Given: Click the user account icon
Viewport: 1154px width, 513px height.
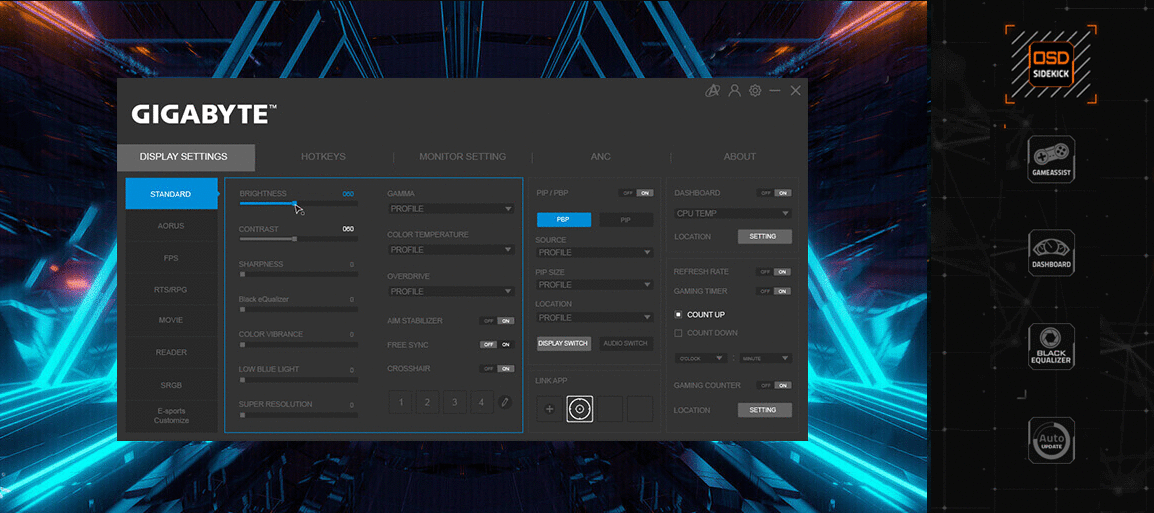Looking at the screenshot, I should pos(734,91).
